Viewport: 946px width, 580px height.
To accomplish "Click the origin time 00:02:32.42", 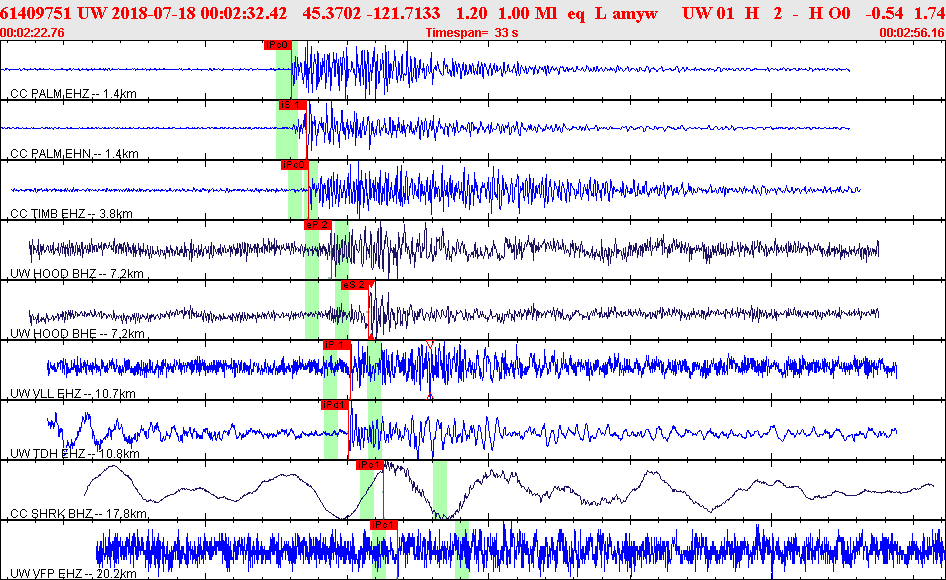I will click(x=244, y=13).
